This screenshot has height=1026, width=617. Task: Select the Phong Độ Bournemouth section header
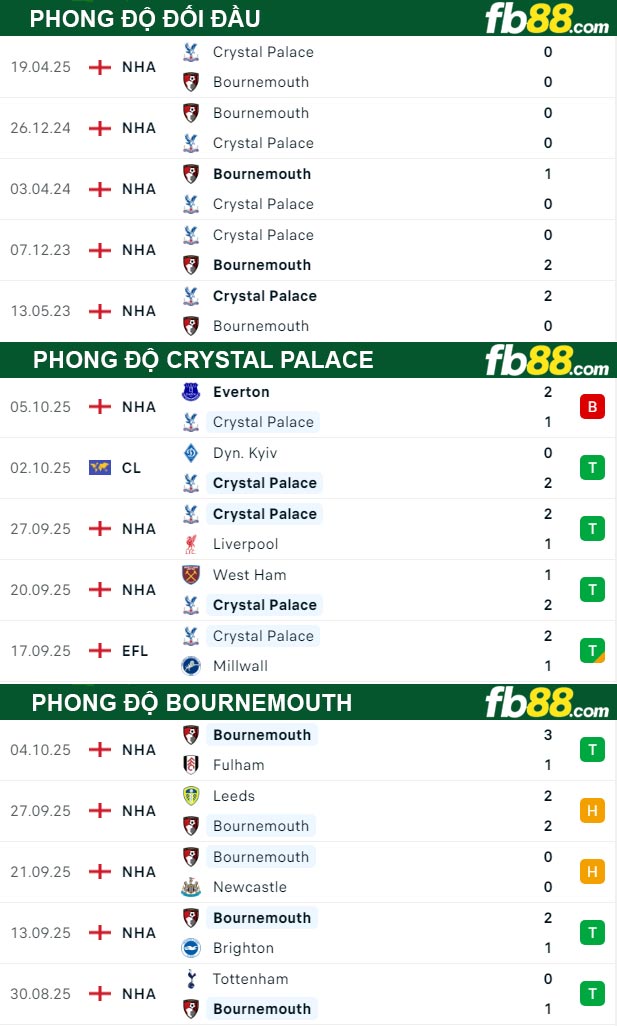pyautogui.click(x=192, y=703)
